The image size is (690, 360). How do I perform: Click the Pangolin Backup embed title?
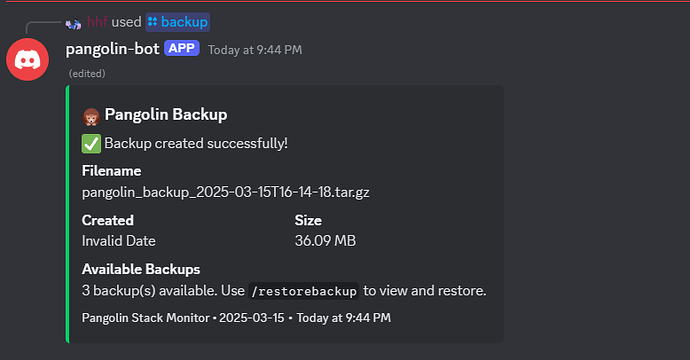click(166, 114)
